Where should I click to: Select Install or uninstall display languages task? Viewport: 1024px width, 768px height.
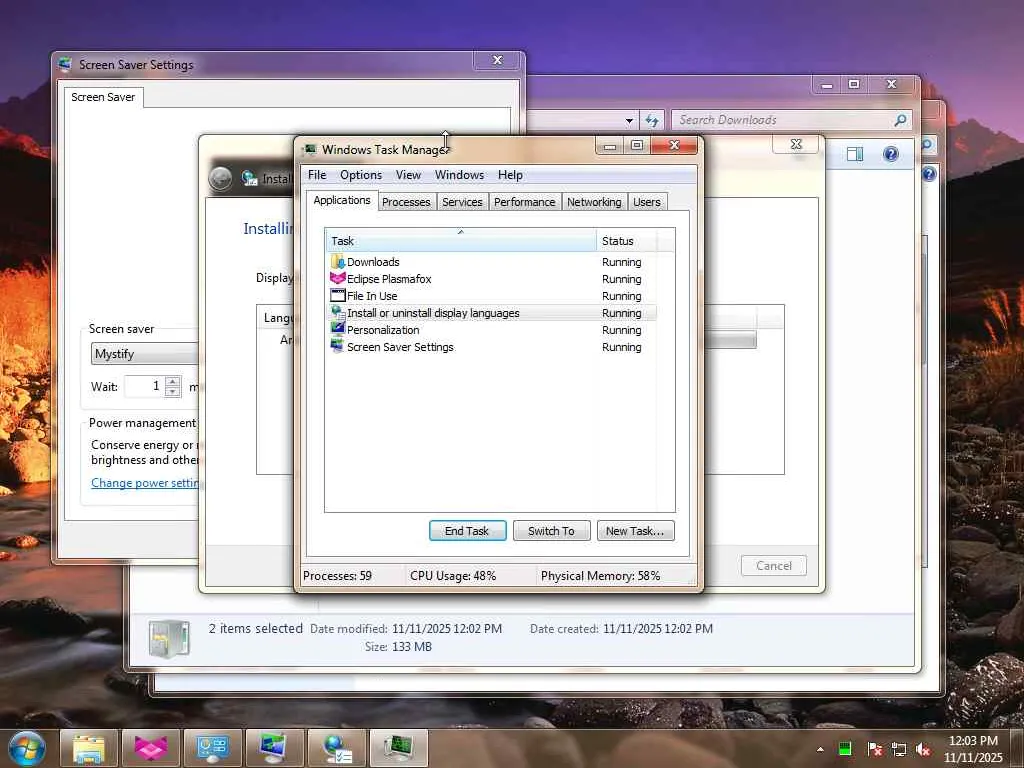[491, 313]
